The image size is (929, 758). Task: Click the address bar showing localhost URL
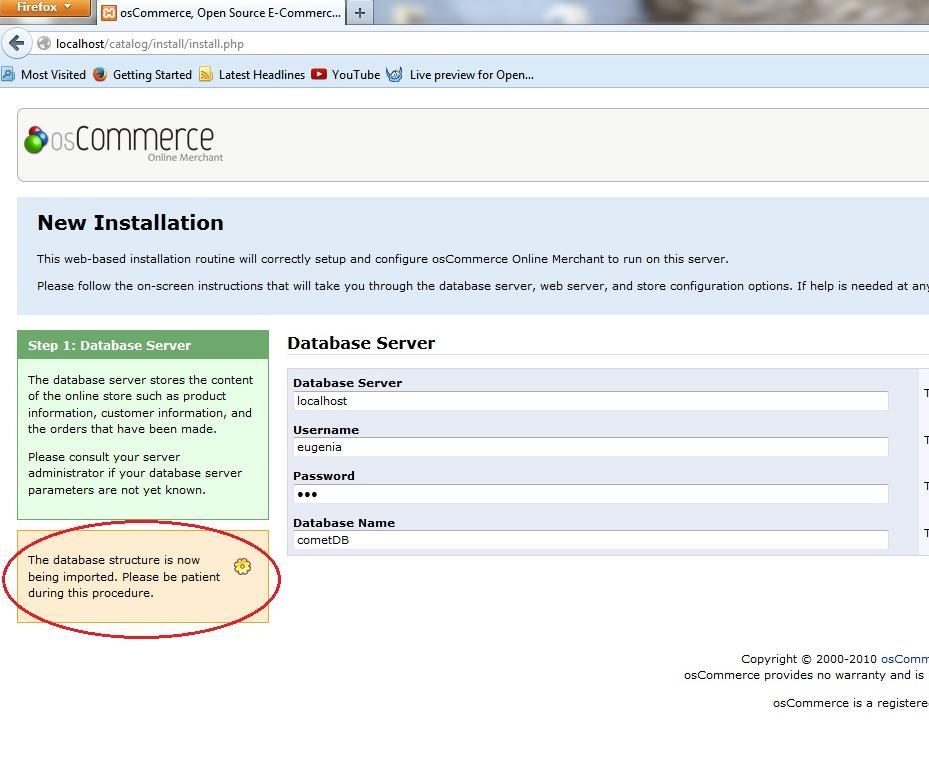(486, 44)
